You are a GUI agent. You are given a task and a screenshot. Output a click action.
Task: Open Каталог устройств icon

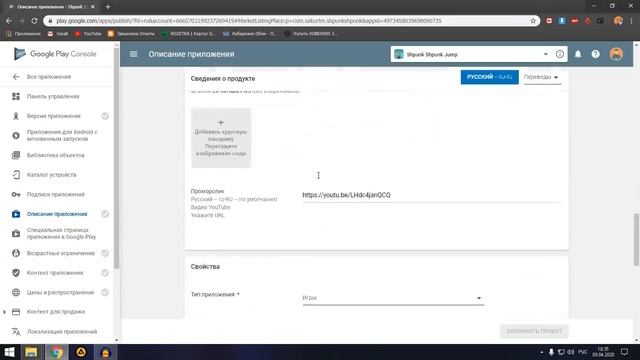16,175
